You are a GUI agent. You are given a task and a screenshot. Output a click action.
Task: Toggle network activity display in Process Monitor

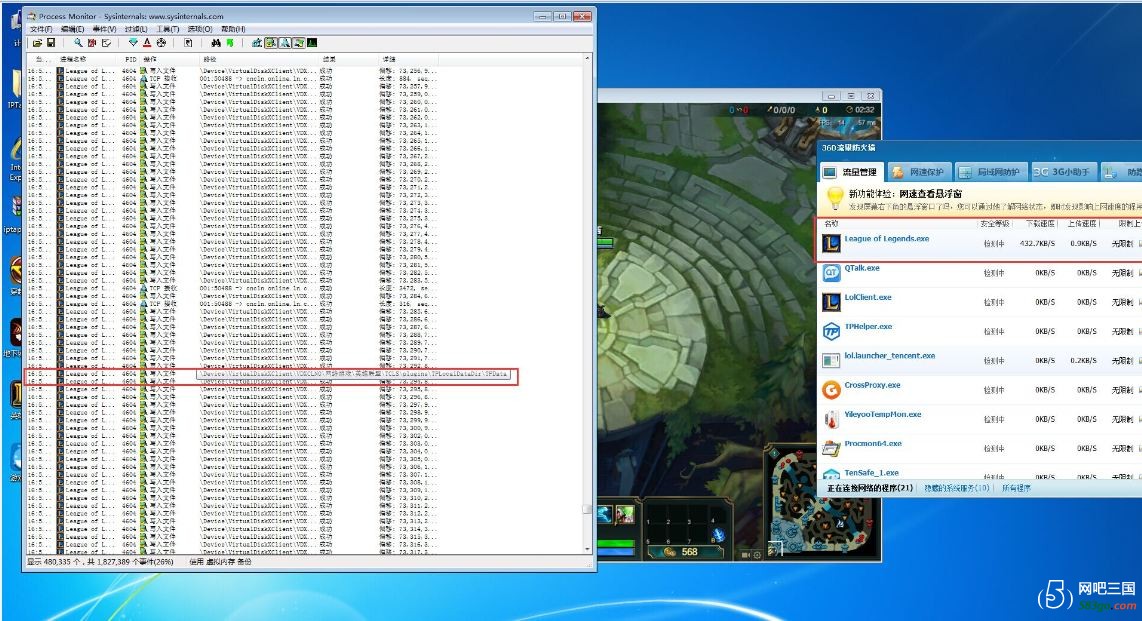tap(285, 43)
